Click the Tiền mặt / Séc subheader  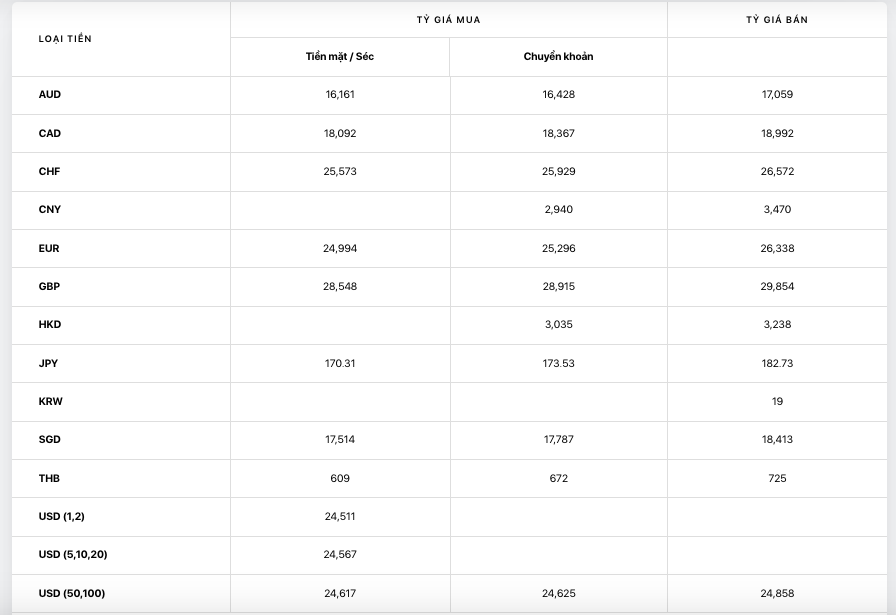pos(340,57)
